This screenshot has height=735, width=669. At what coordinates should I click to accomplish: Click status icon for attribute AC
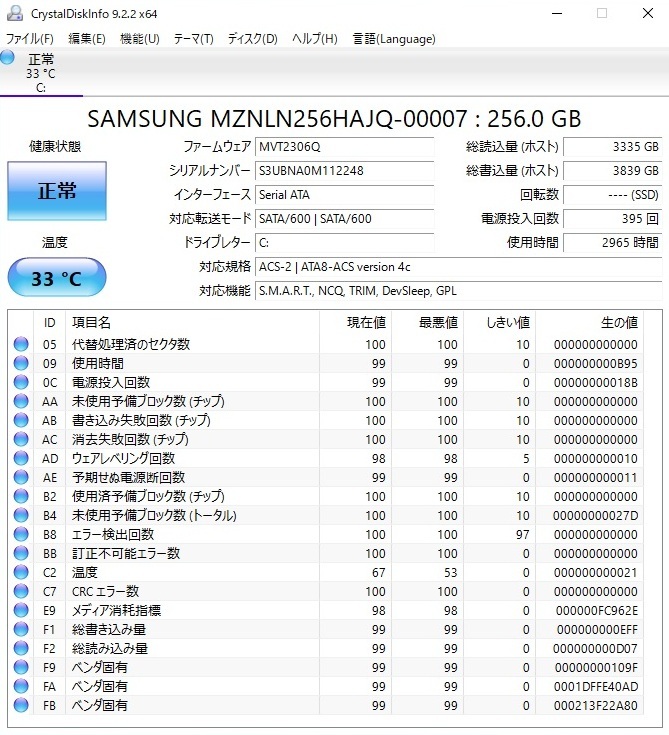pyautogui.click(x=21, y=439)
